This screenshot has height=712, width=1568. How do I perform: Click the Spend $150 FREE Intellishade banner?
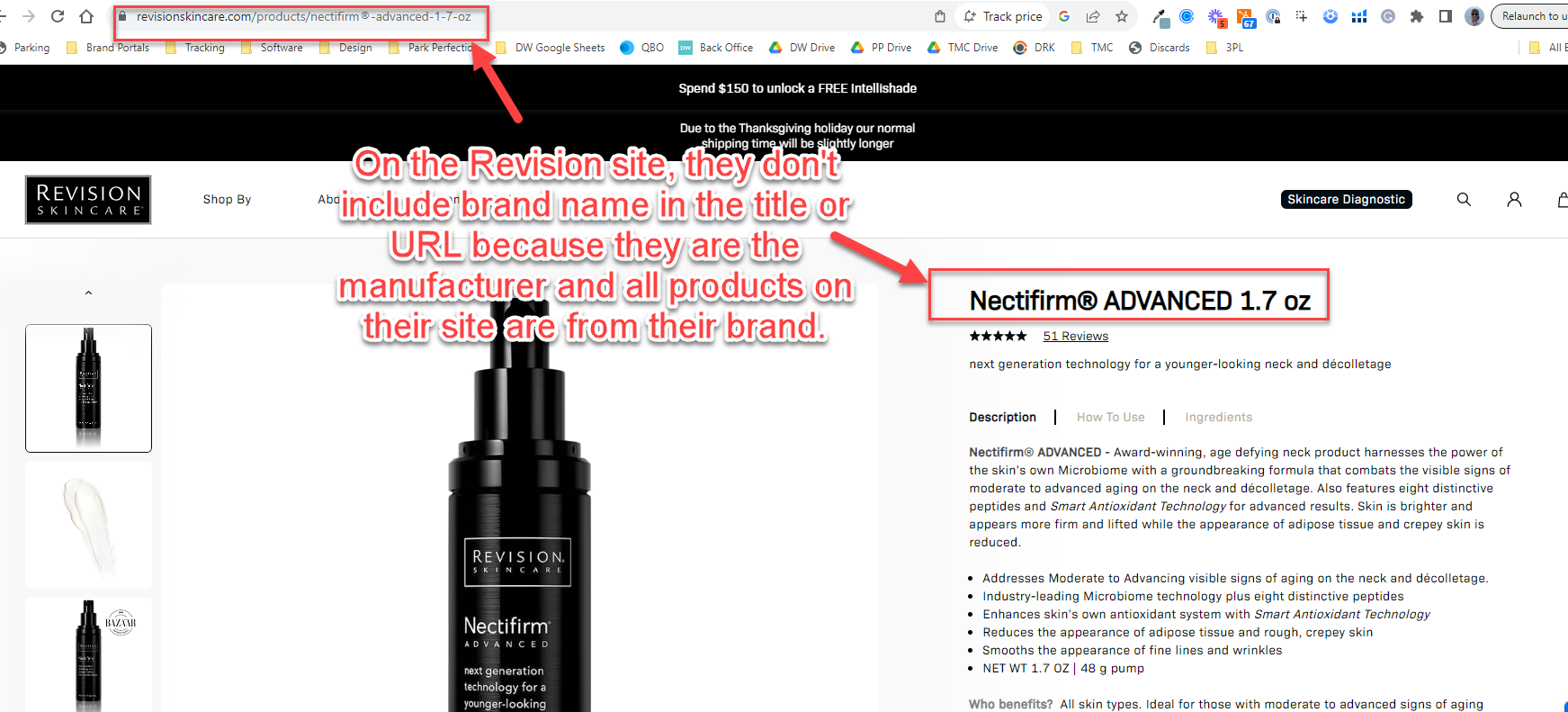[x=797, y=88]
